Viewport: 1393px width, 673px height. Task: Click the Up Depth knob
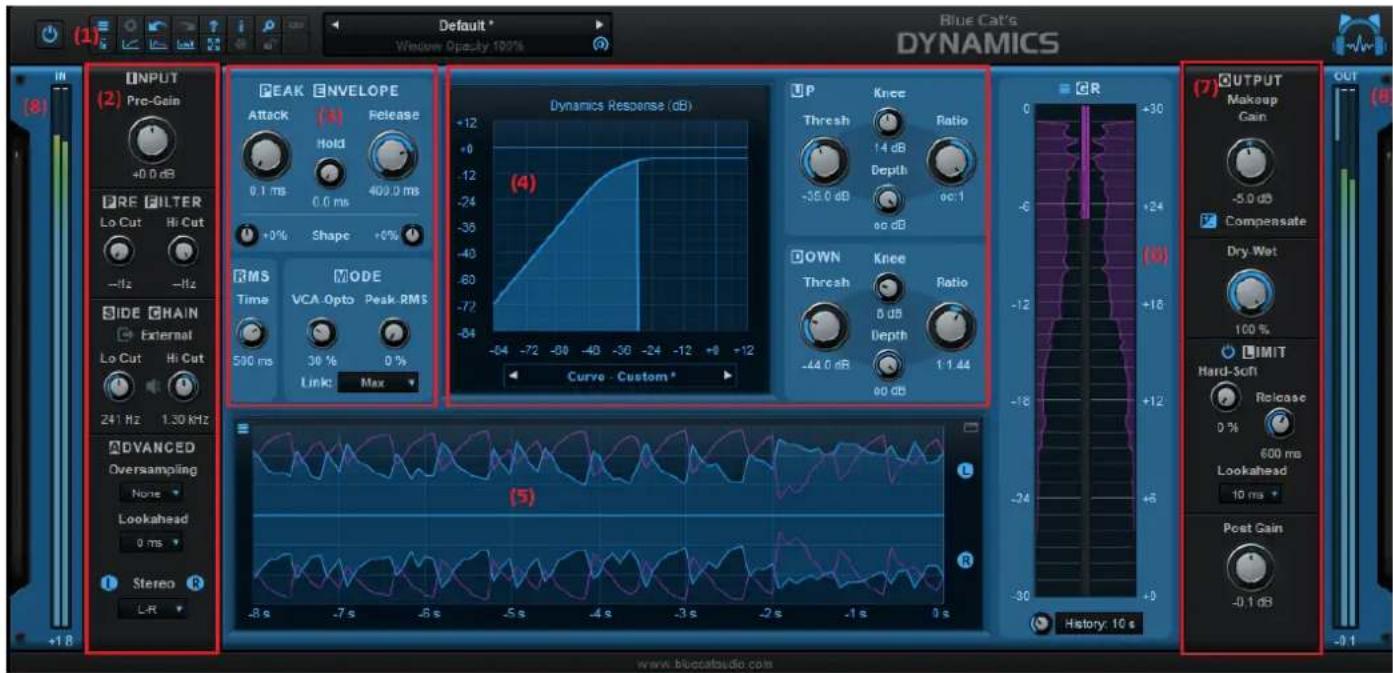(887, 201)
